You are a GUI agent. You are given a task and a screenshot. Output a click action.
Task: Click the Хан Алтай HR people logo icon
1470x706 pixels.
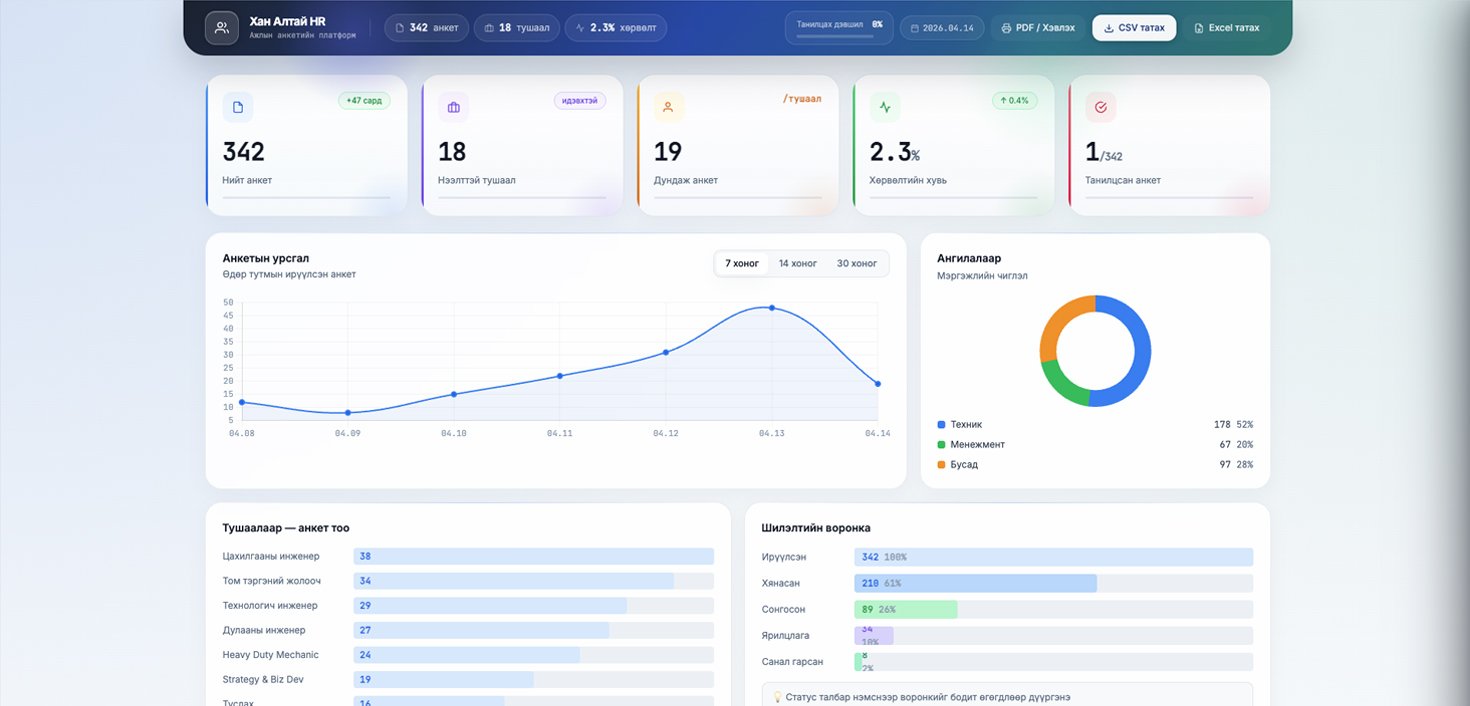(x=222, y=27)
